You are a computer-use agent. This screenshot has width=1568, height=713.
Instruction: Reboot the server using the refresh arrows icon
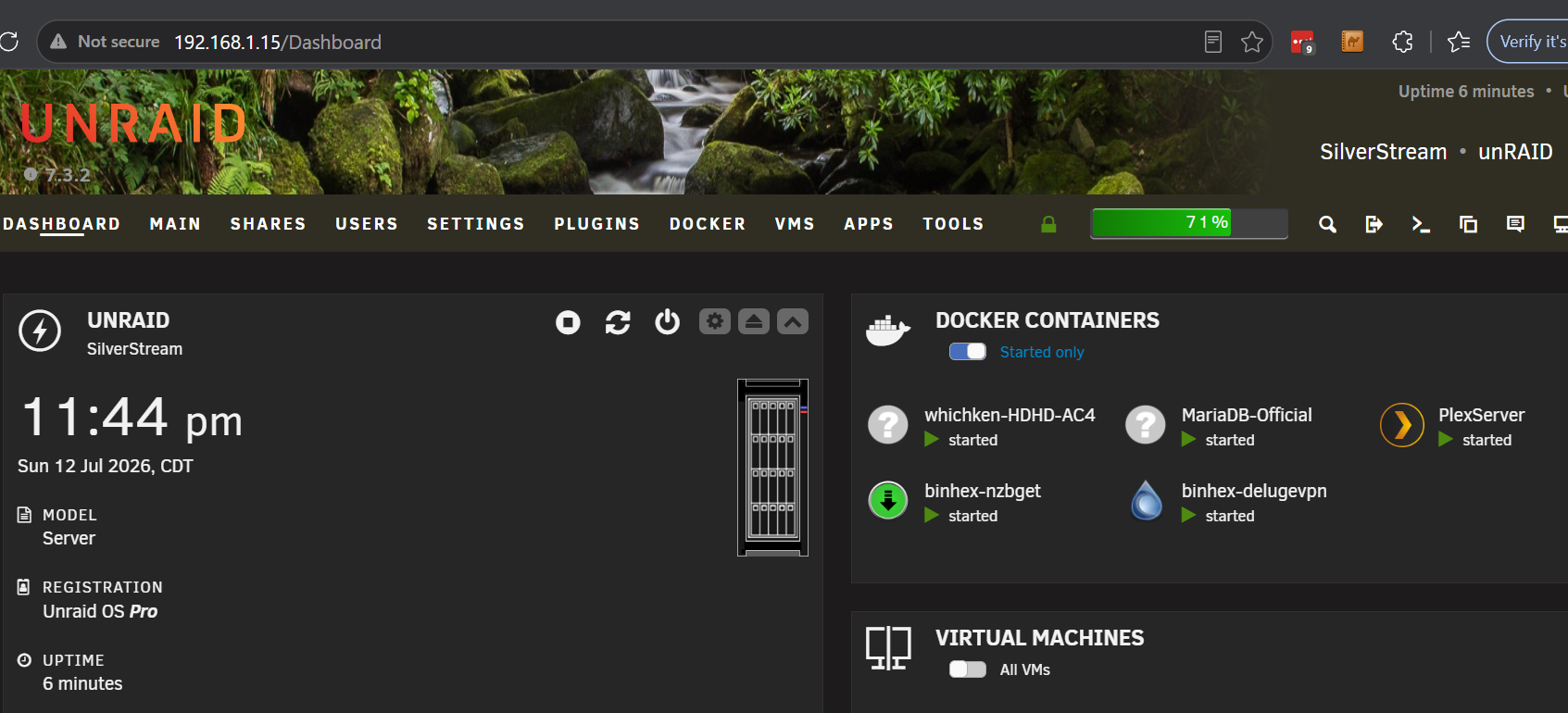pyautogui.click(x=618, y=322)
